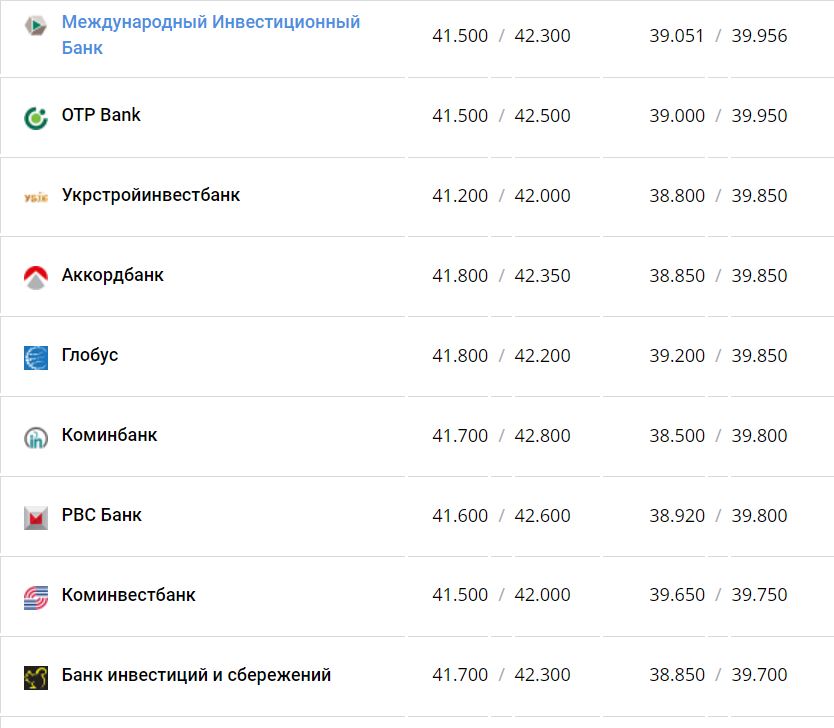834x728 pixels.
Task: Go to Коминвестбанк bank name
Action: pyautogui.click(x=129, y=595)
